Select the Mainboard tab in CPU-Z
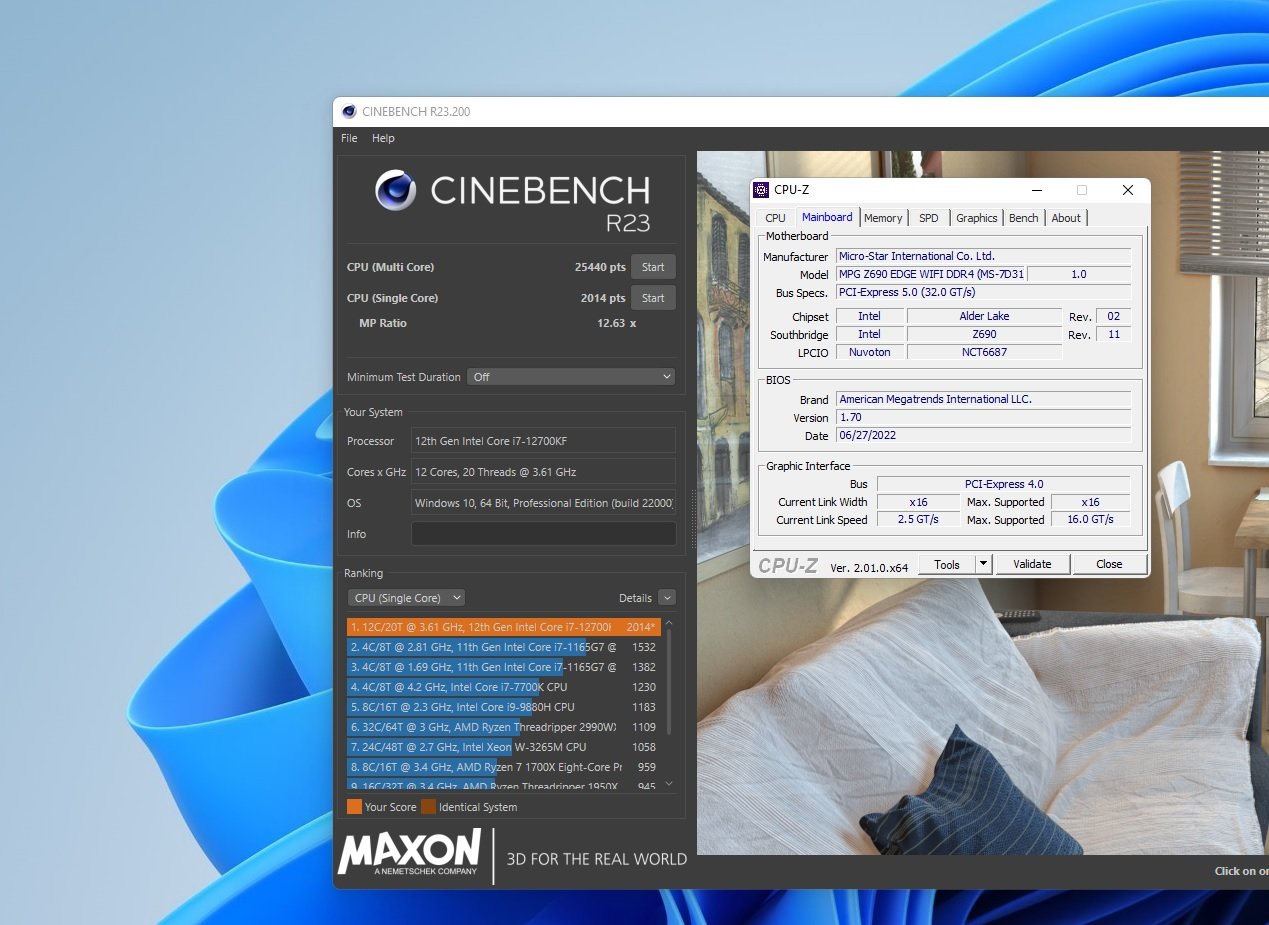Viewport: 1269px width, 925px height. tap(827, 217)
